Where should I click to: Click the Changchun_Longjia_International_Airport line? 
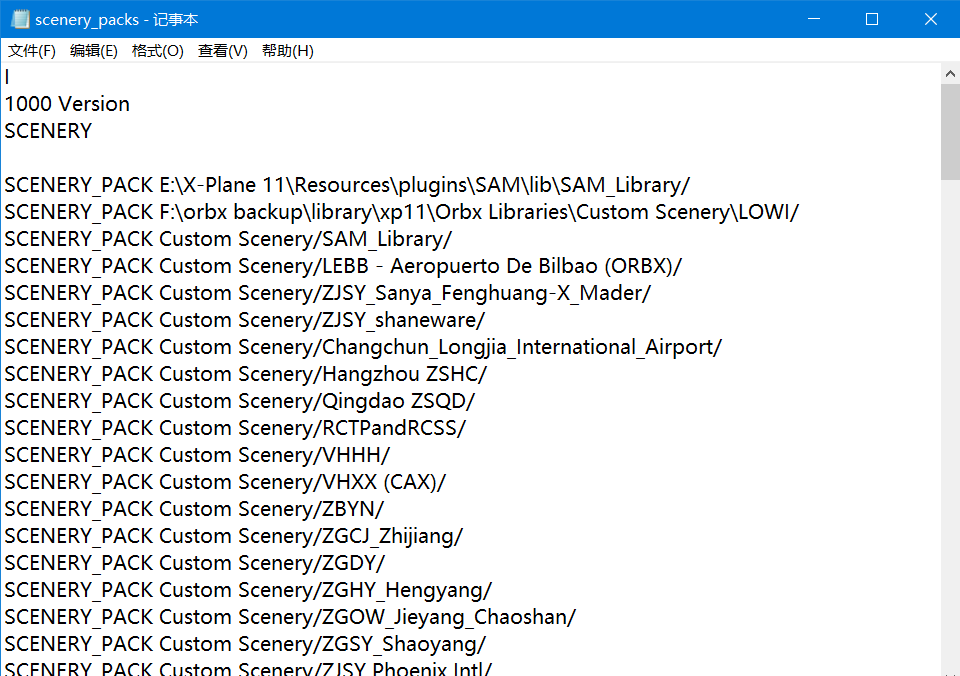point(364,347)
